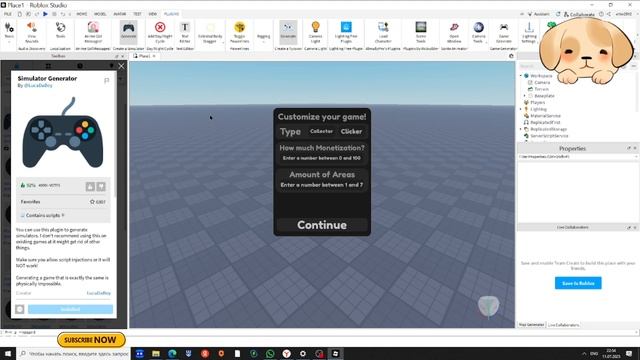This screenshot has width=640, height=360.
Task: Open the Camera Tools plugin
Action: 478,27
